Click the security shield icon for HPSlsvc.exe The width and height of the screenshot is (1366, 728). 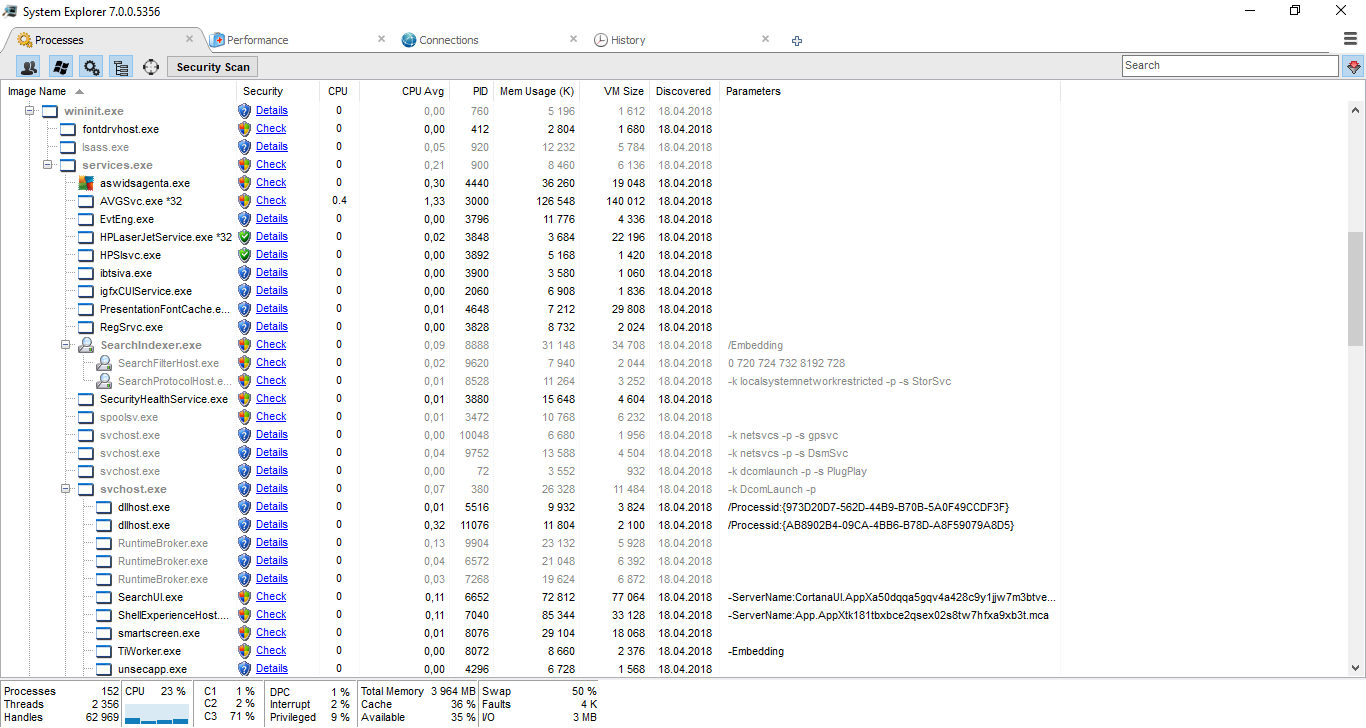point(244,255)
